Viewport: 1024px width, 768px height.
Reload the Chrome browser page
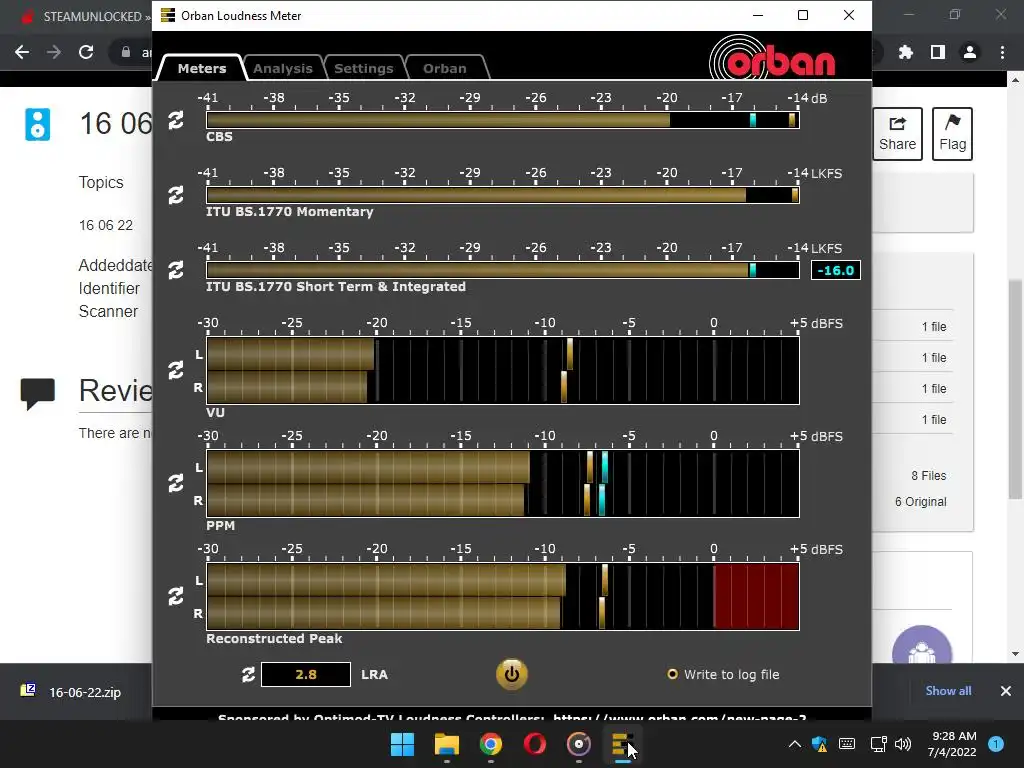[86, 52]
